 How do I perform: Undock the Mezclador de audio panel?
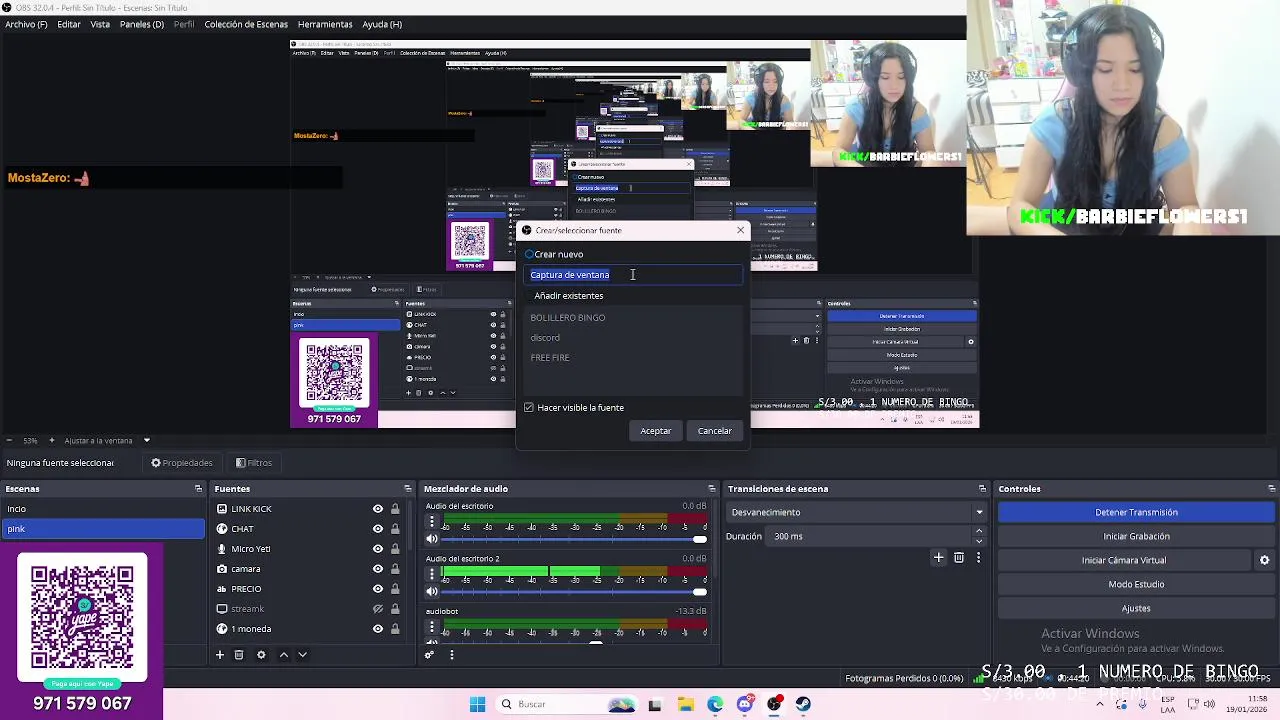[711, 489]
